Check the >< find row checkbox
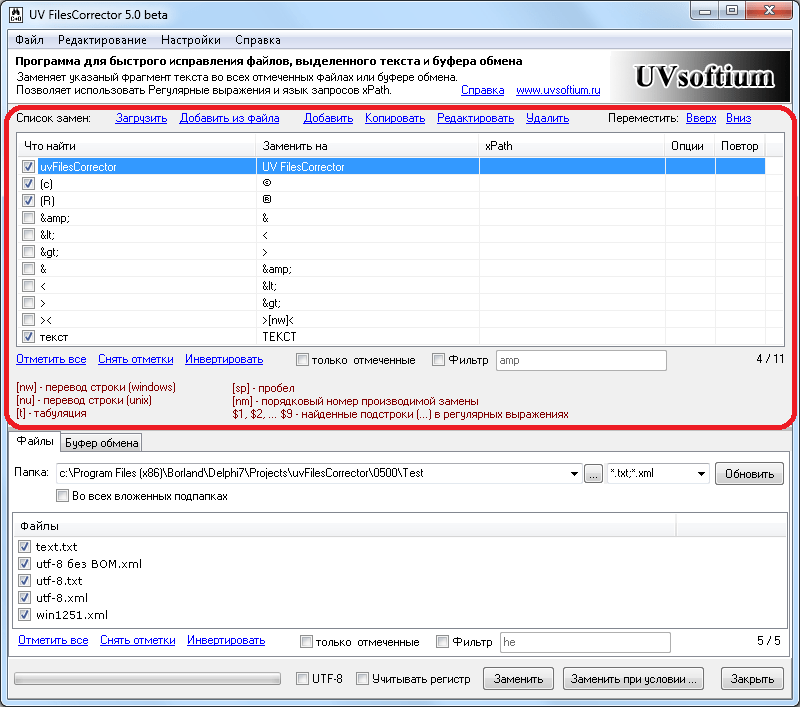Viewport: 800px width, 707px height. coord(29,320)
